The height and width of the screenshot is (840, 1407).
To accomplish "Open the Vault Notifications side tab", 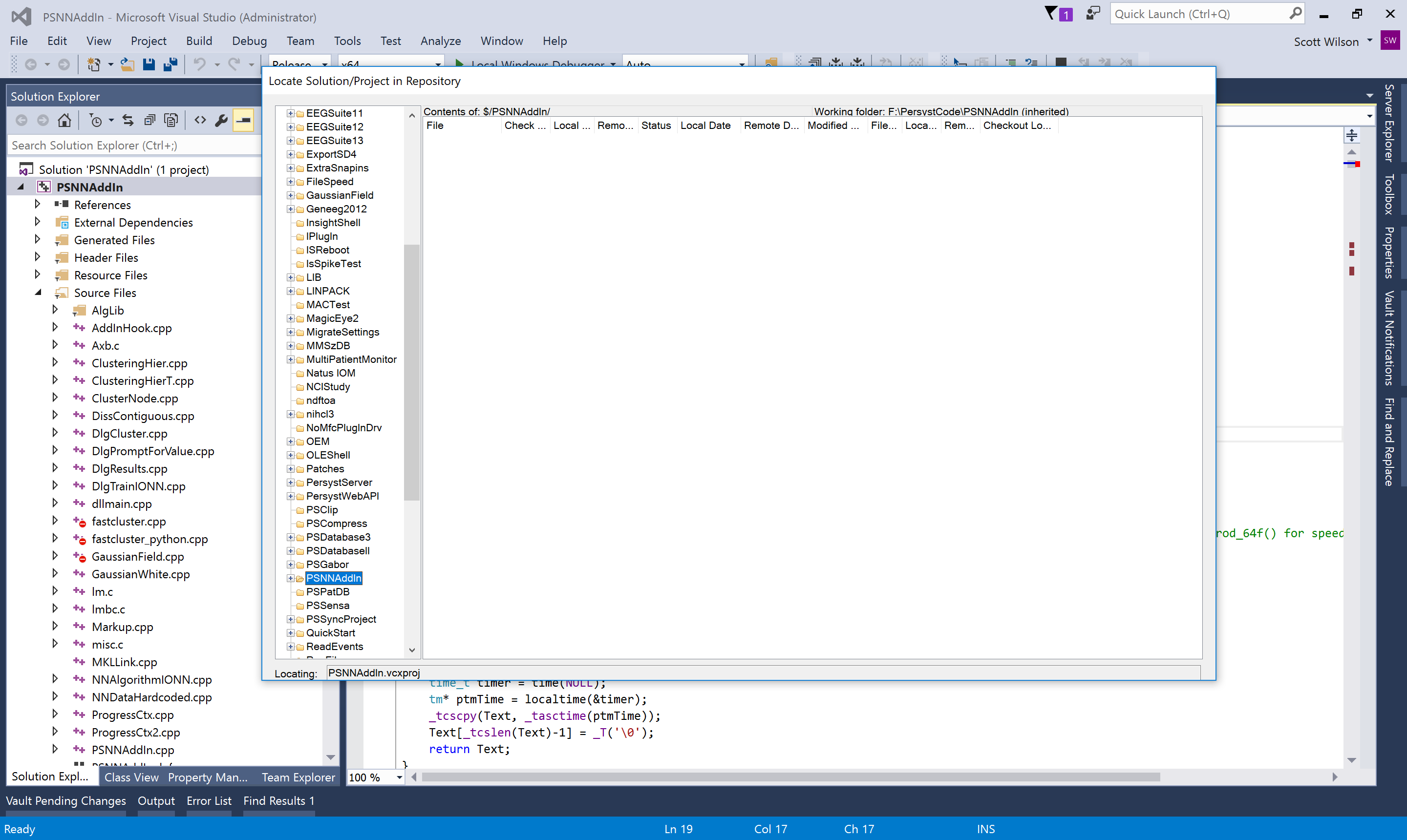I will point(1389,338).
